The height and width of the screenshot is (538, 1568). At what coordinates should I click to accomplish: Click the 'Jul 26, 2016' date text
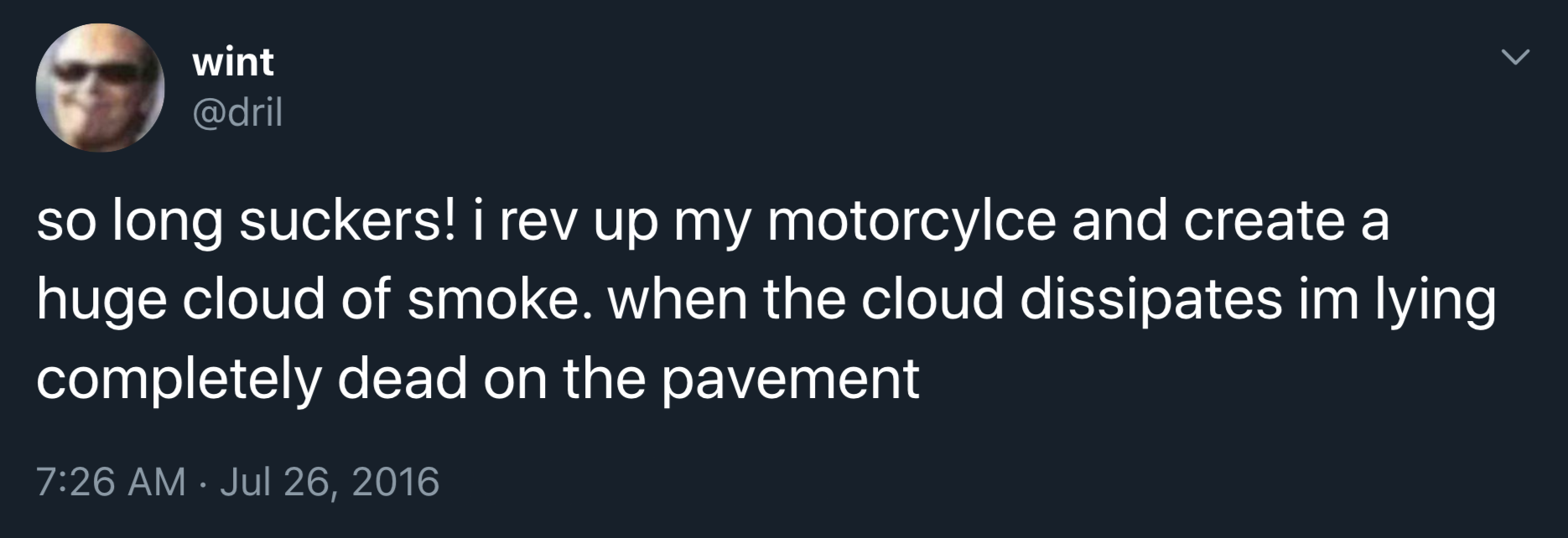[330, 481]
